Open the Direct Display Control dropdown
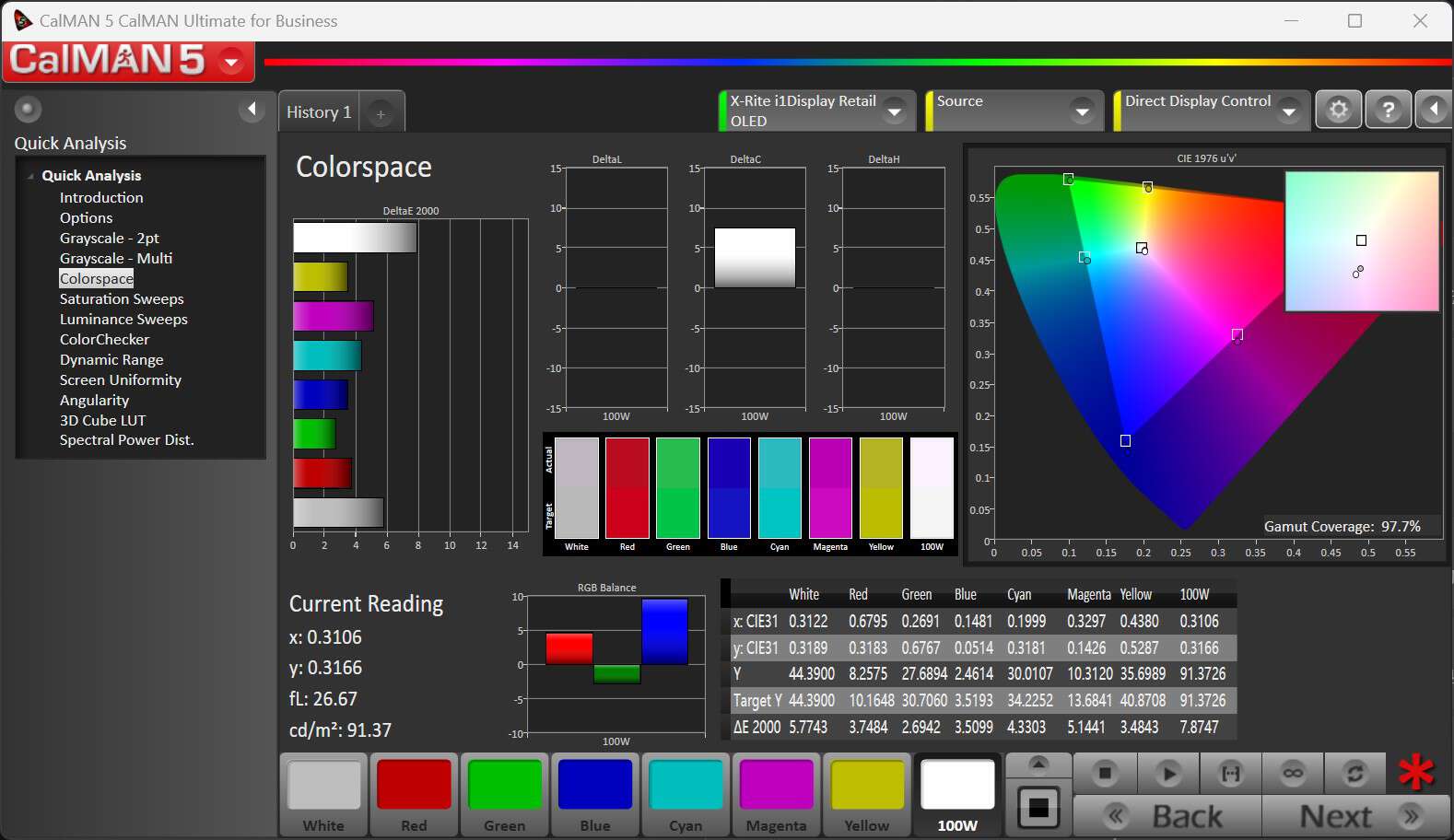 pos(1289,111)
